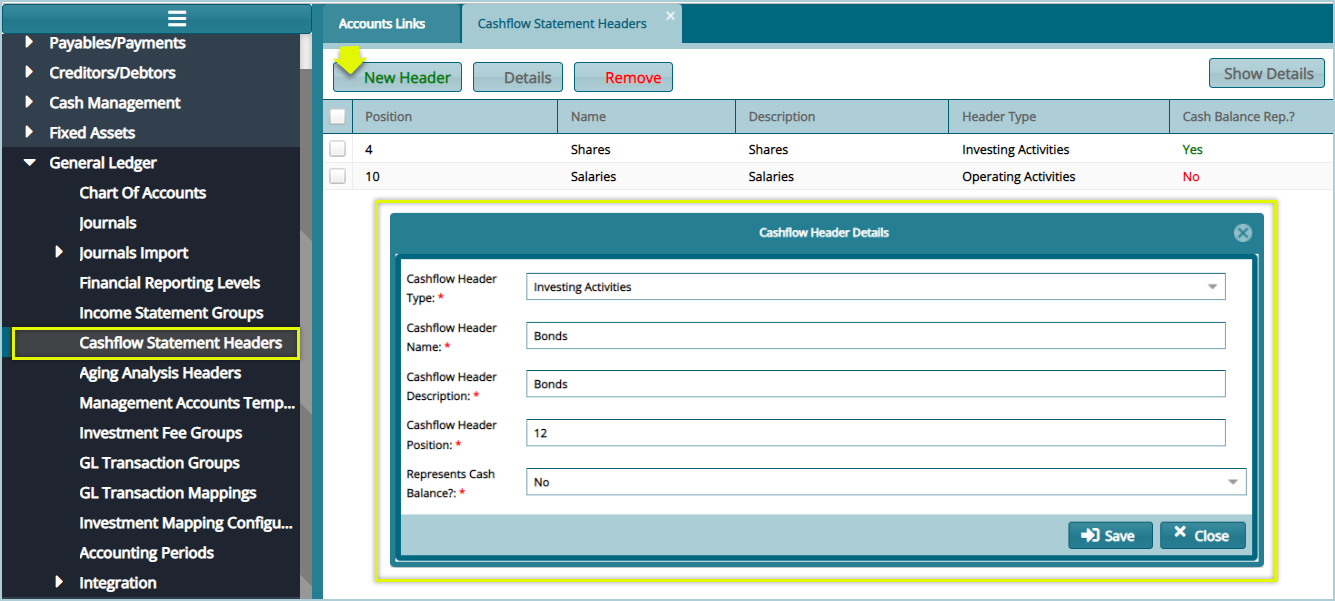Click the red No table value

click(1191, 177)
